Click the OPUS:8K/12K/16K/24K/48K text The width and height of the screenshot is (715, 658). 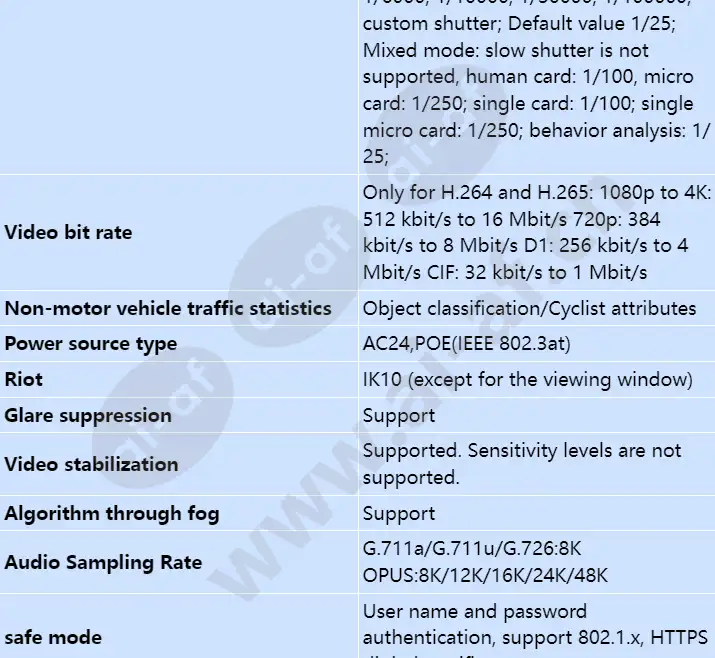pos(485,576)
